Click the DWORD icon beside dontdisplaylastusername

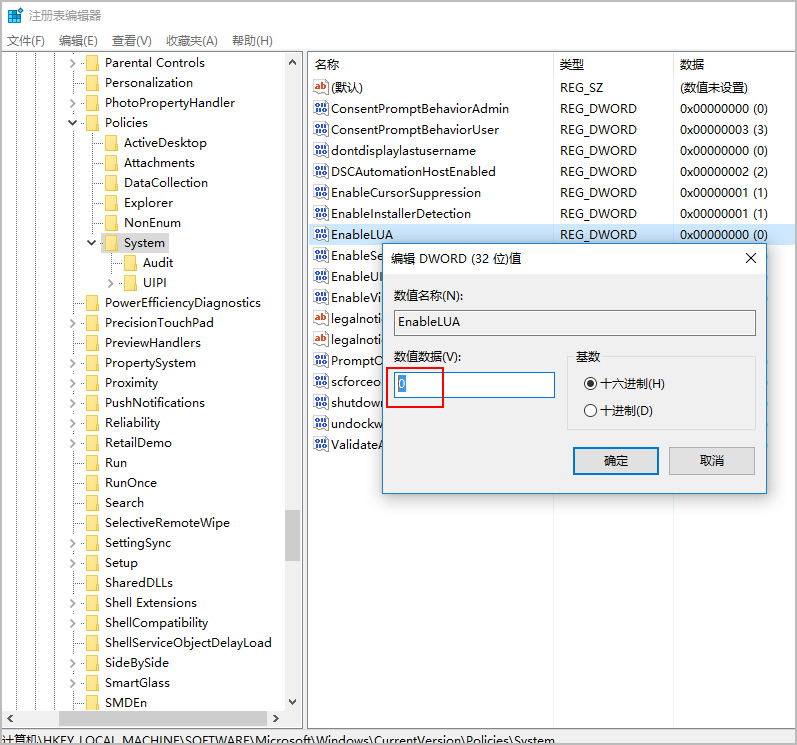point(321,151)
